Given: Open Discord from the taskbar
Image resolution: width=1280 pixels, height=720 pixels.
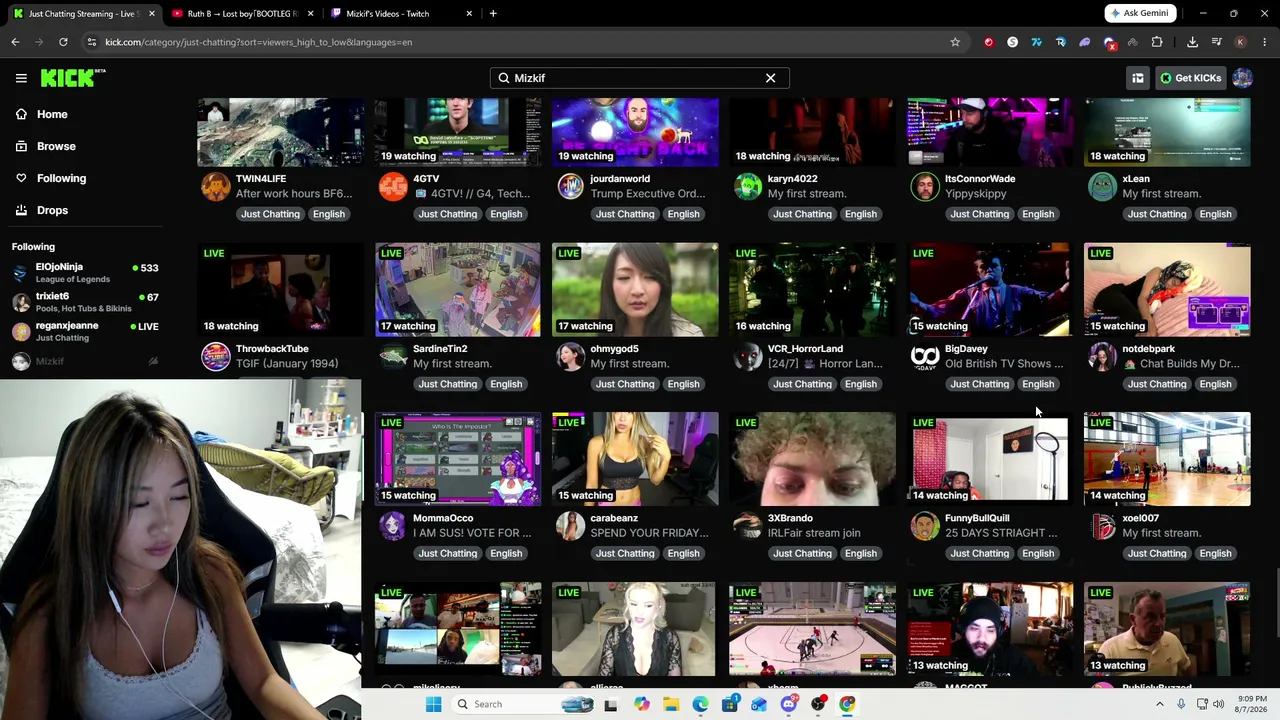Looking at the screenshot, I should [x=789, y=704].
